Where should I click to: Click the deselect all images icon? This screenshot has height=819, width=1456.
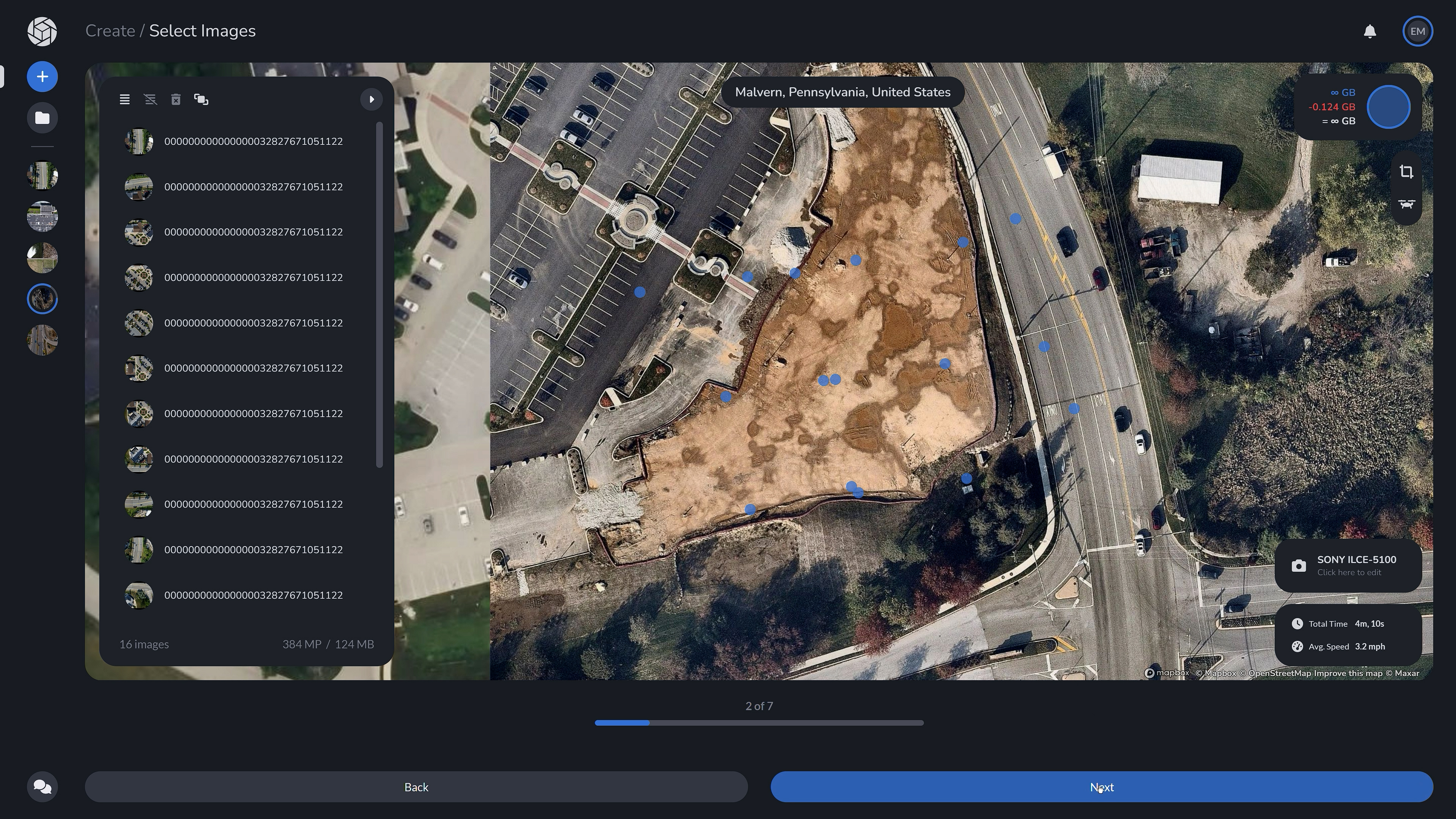pos(151,99)
